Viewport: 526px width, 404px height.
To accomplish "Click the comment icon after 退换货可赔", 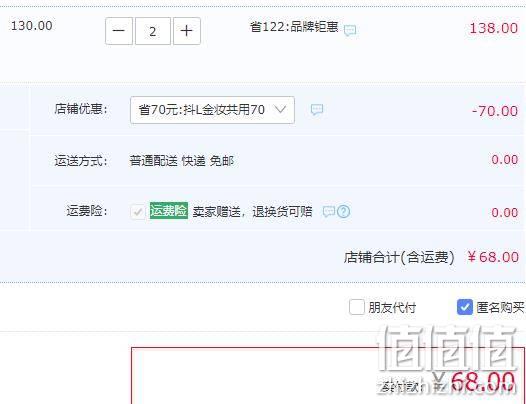I will coord(328,212).
